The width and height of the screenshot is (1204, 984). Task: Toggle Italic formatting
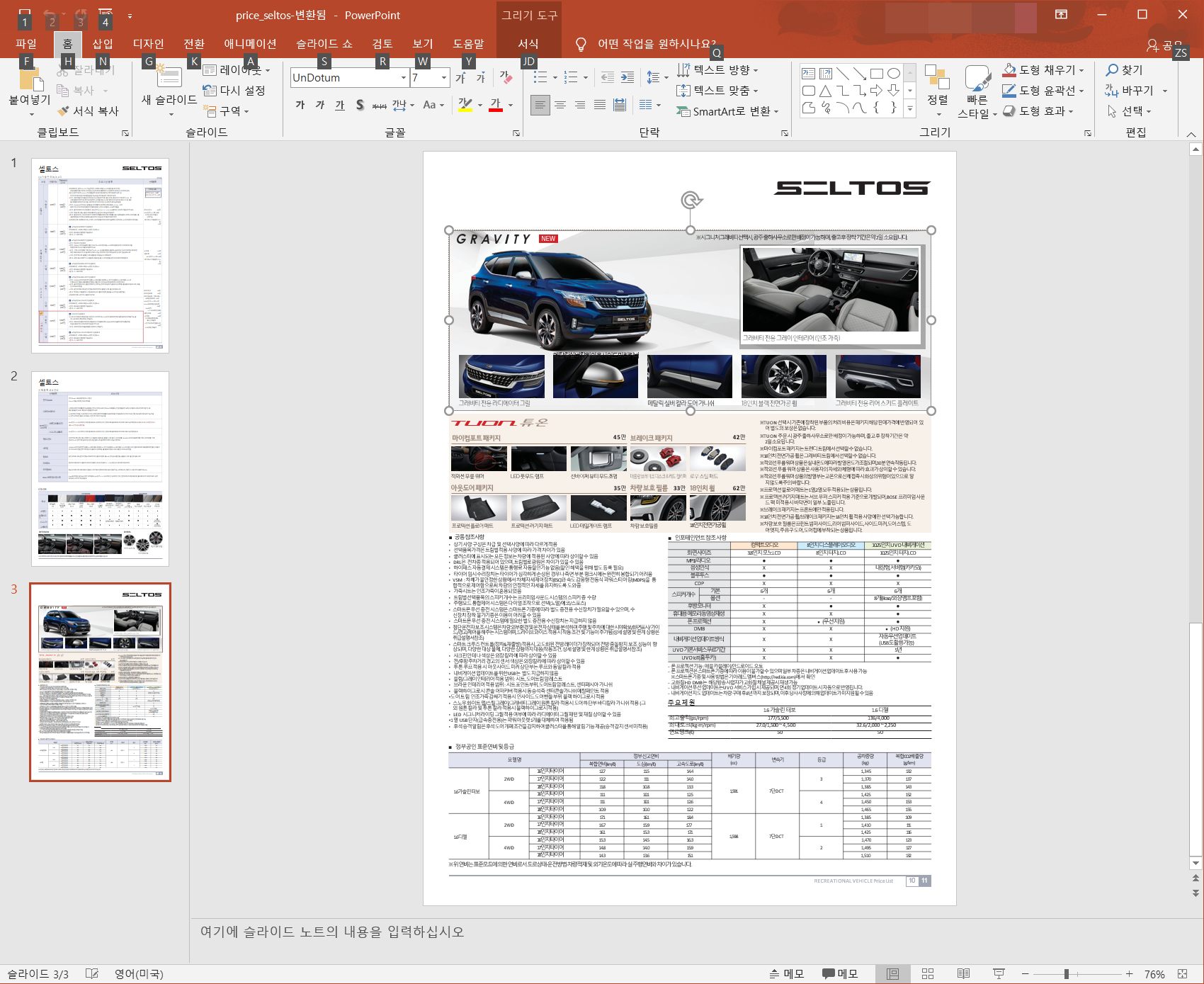[x=320, y=105]
